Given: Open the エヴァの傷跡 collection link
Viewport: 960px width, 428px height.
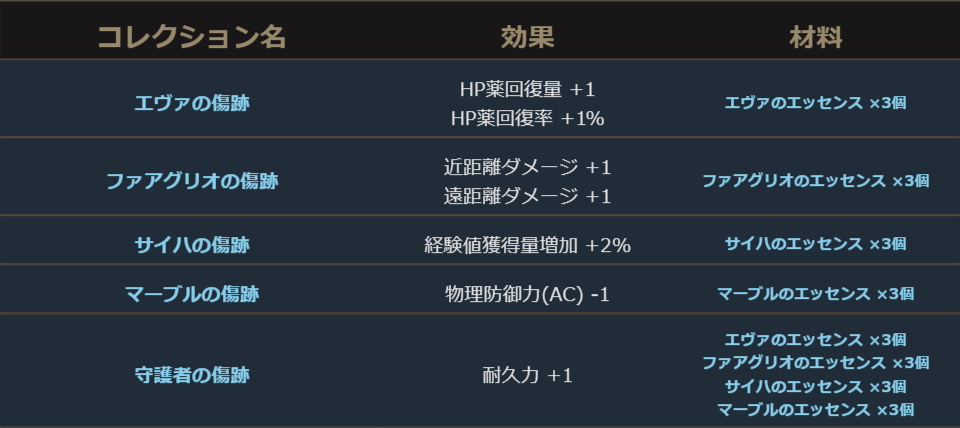Looking at the screenshot, I should click(192, 103).
